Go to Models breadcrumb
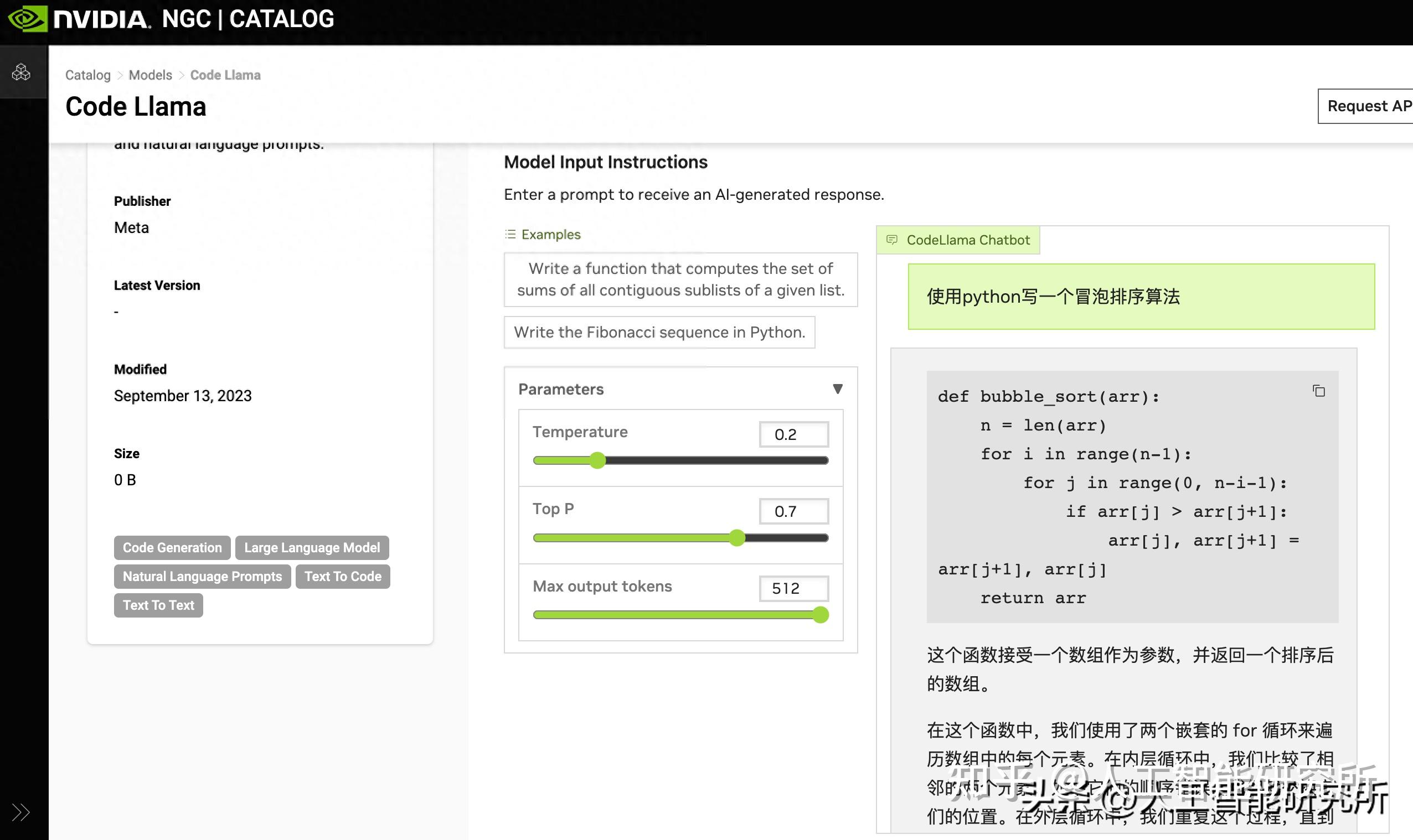Screen dimensions: 1413x840 (x=150, y=75)
